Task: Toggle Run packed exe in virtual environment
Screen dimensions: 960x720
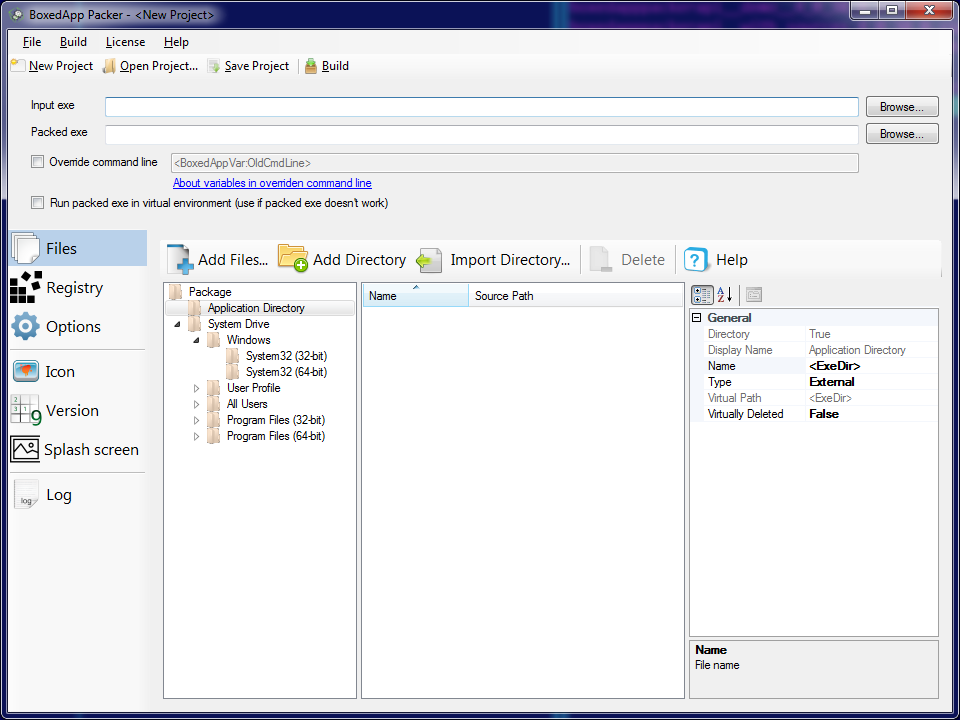Action: pos(38,203)
